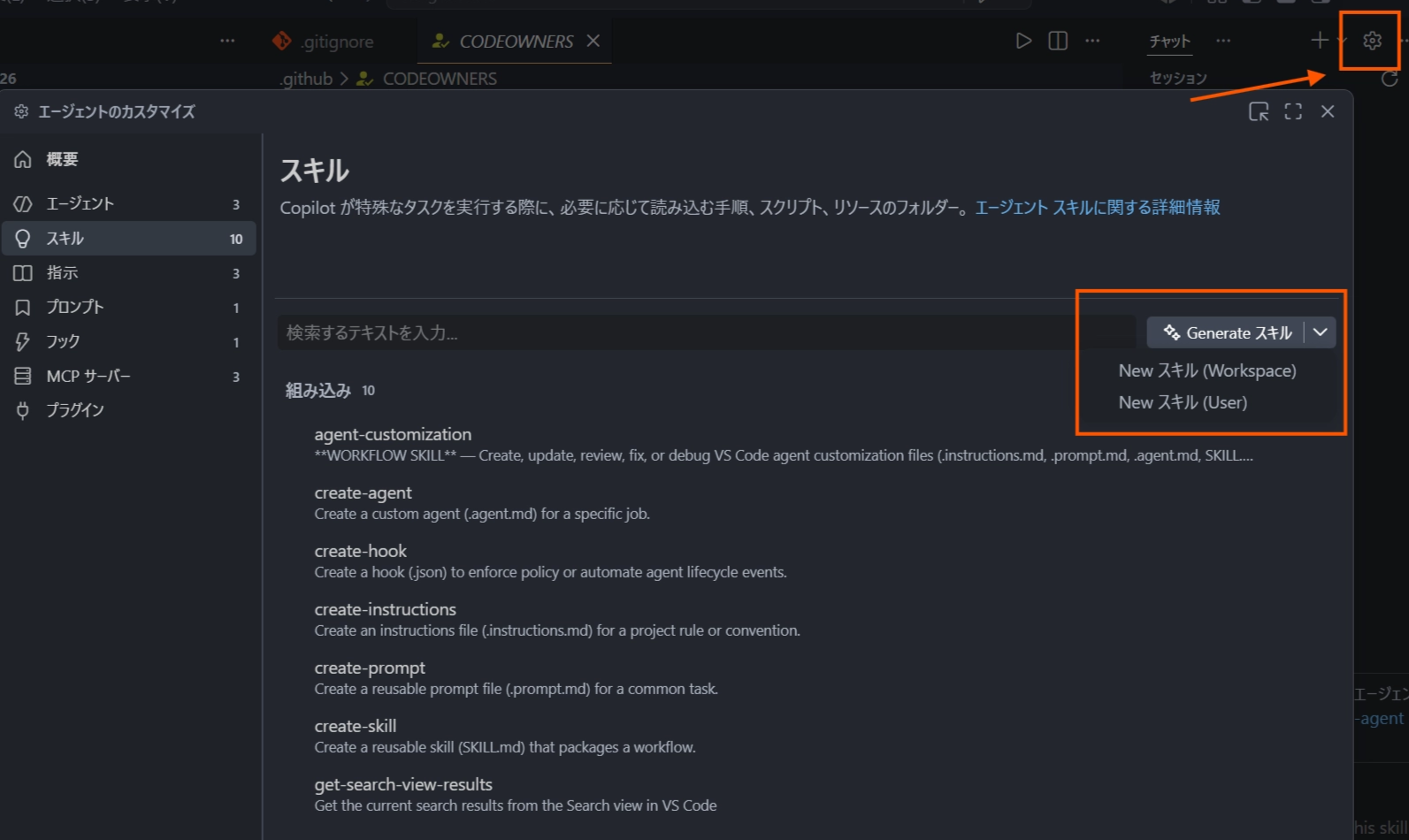Open the get-search-view-results skill
This screenshot has height=840, width=1409.
point(784,795)
